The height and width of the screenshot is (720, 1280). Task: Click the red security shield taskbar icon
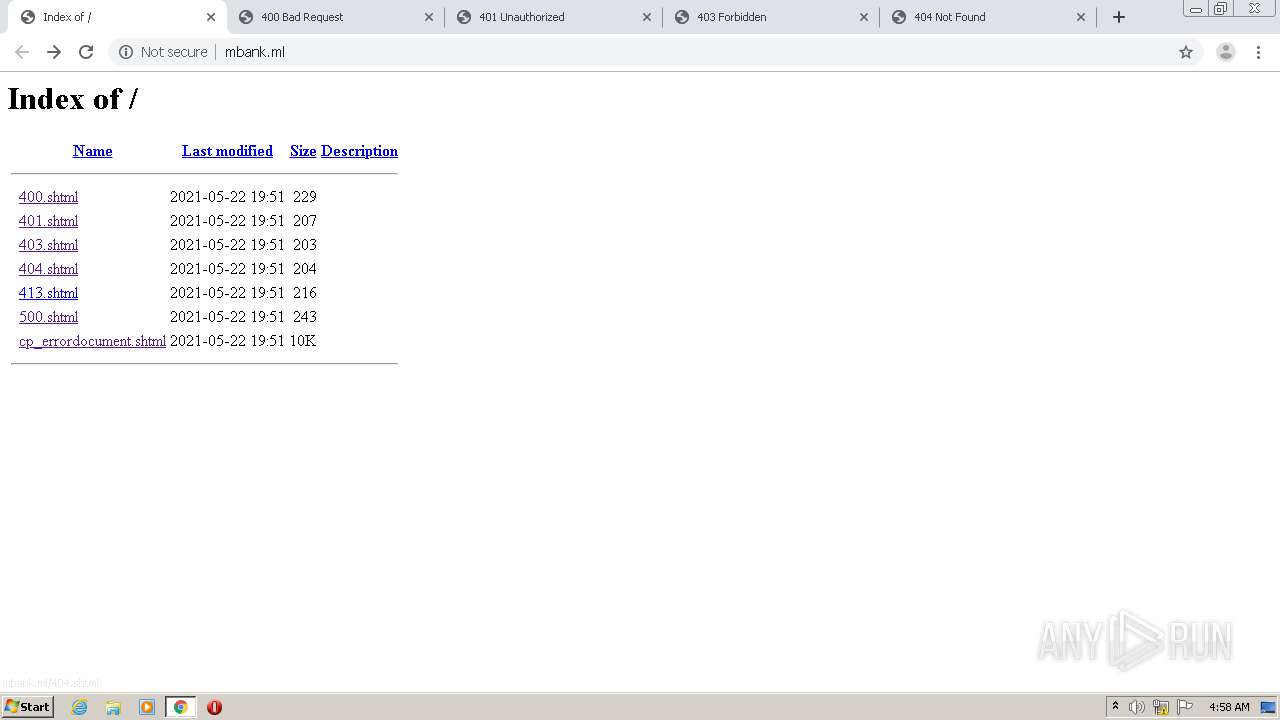tap(214, 707)
